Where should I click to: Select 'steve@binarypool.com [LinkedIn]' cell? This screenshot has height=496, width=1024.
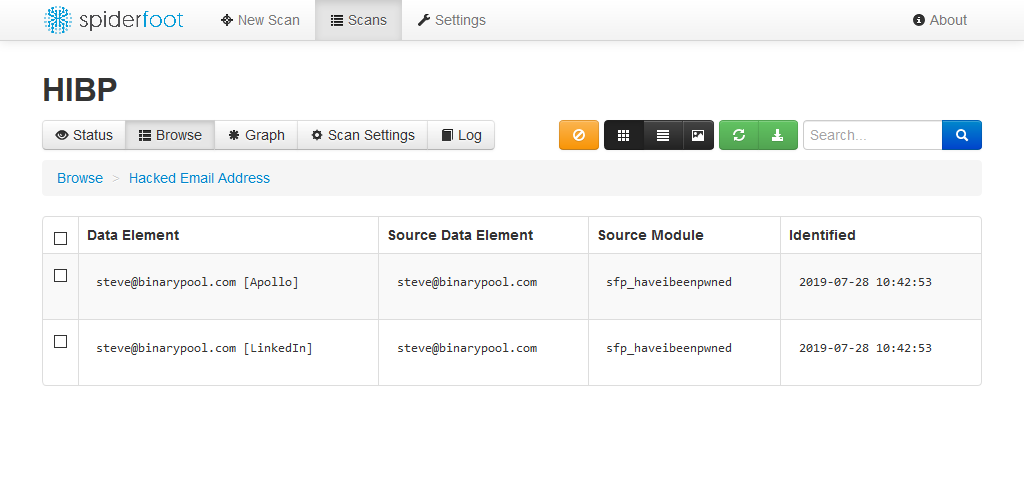pyautogui.click(x=204, y=349)
